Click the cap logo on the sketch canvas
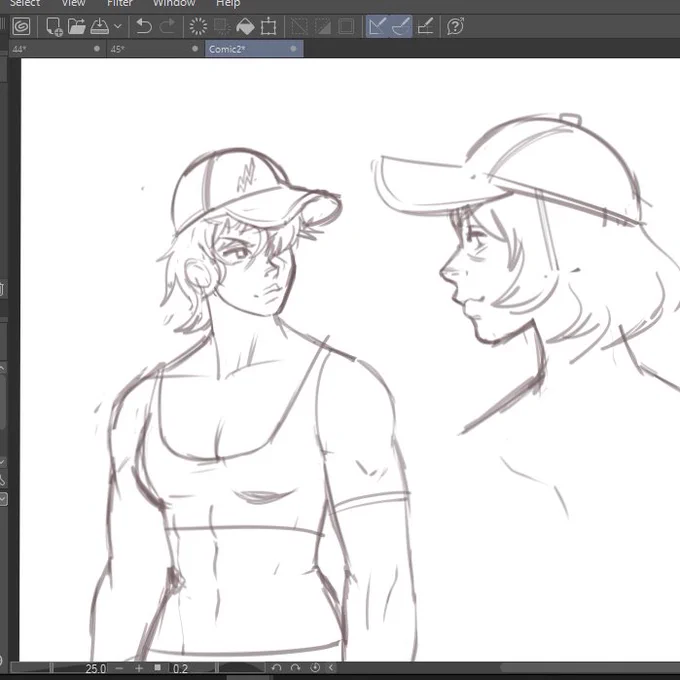Viewport: 680px width, 680px height. tap(246, 176)
